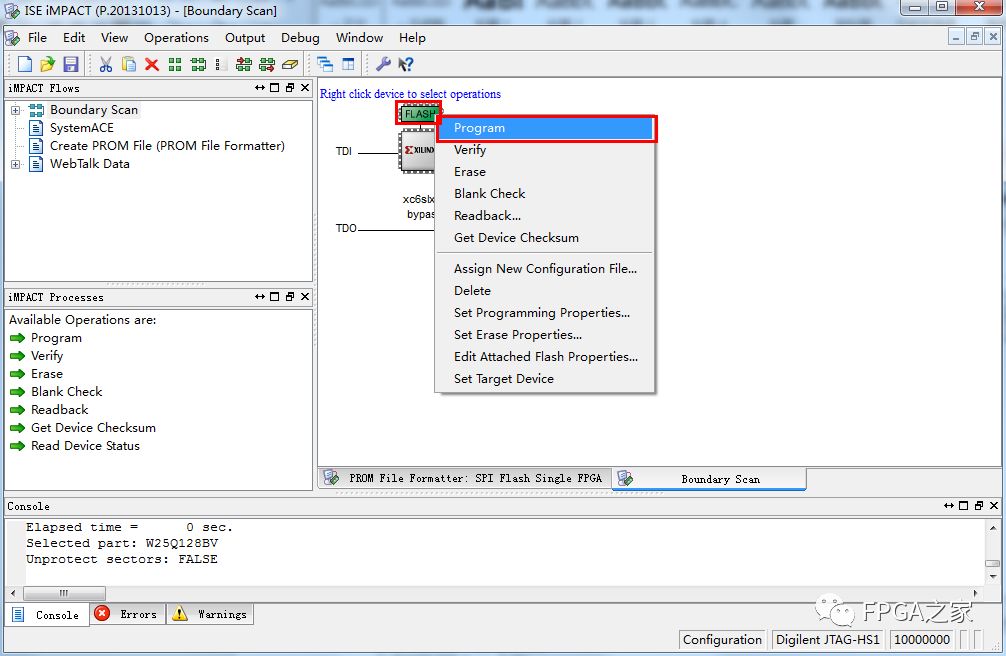
Task: Open a project using the folder icon
Action: [x=47, y=64]
